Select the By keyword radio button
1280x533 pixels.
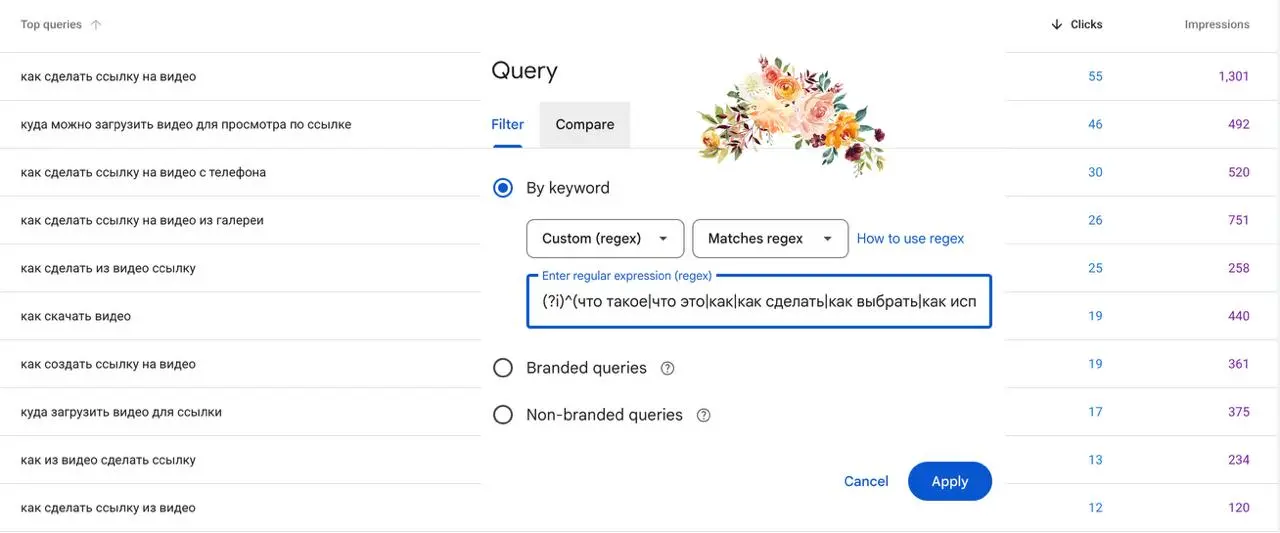click(503, 188)
